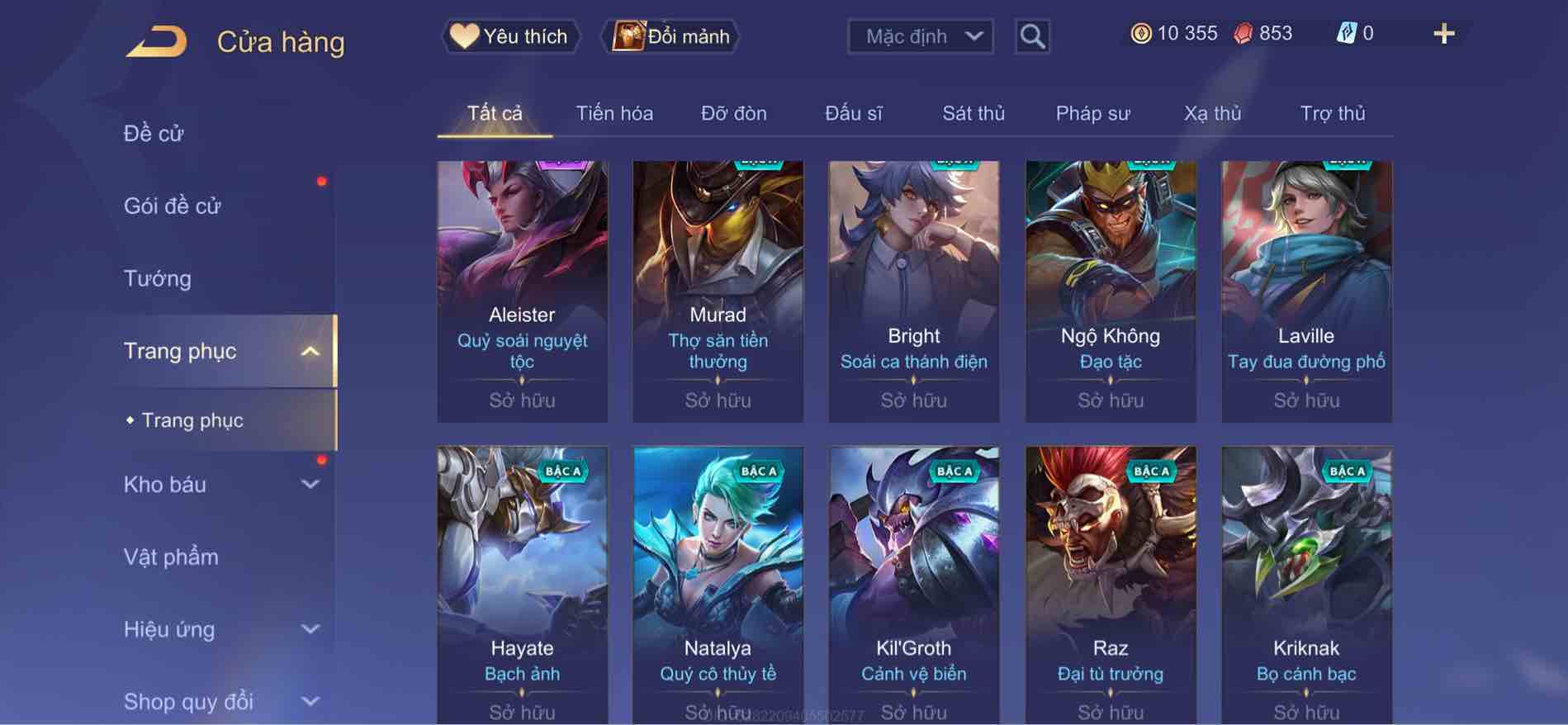Screen dimensions: 1568x725
Task: Expand the Shop quy đổi section
Action: (x=310, y=702)
